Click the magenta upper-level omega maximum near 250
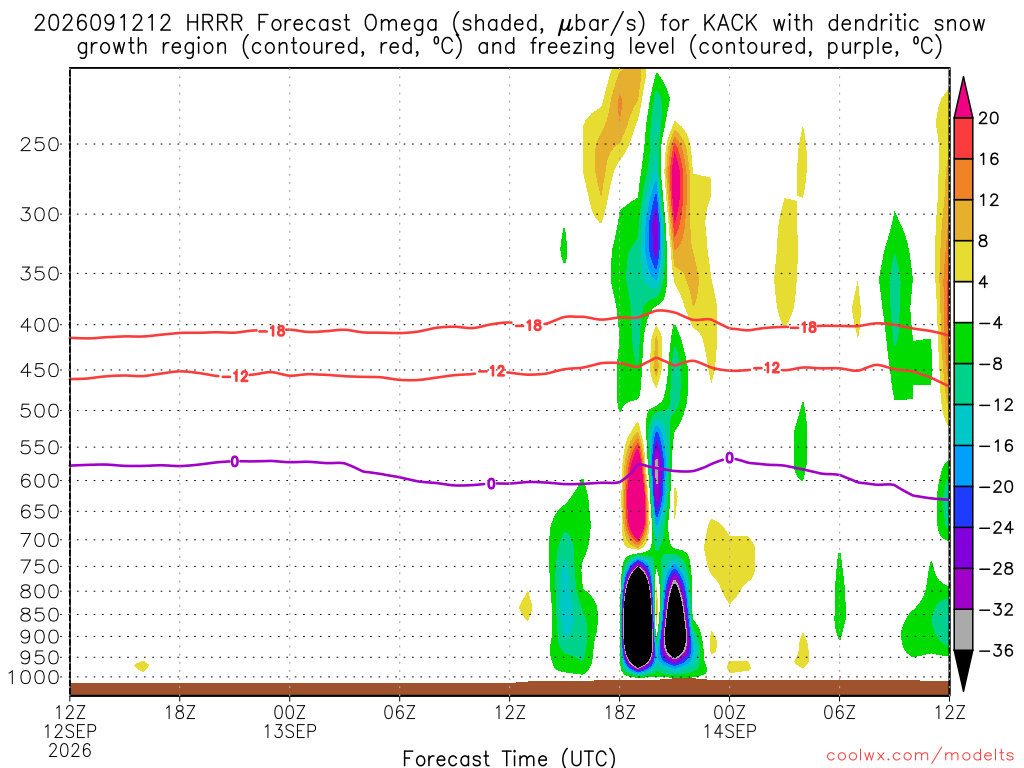 (x=676, y=182)
